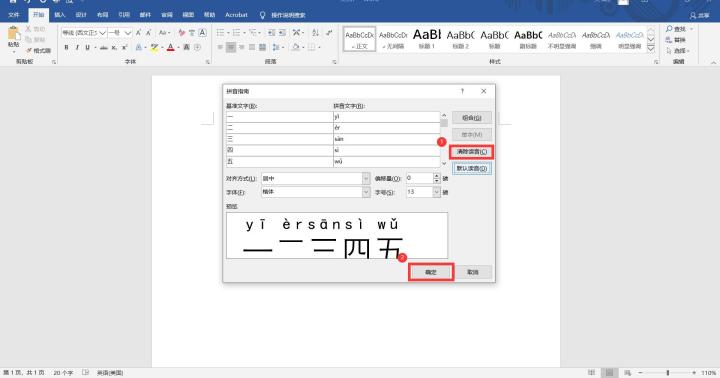This screenshot has height=378, width=720.
Task: Toggle Center alignment
Action: tap(231, 47)
